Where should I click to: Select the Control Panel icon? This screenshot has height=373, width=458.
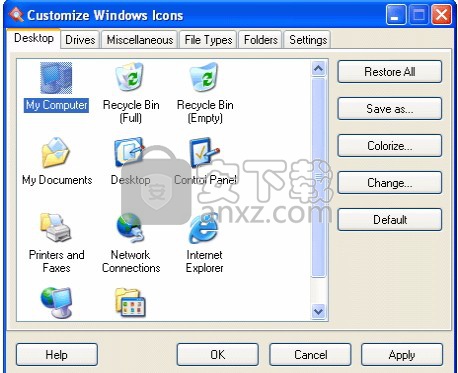204,153
